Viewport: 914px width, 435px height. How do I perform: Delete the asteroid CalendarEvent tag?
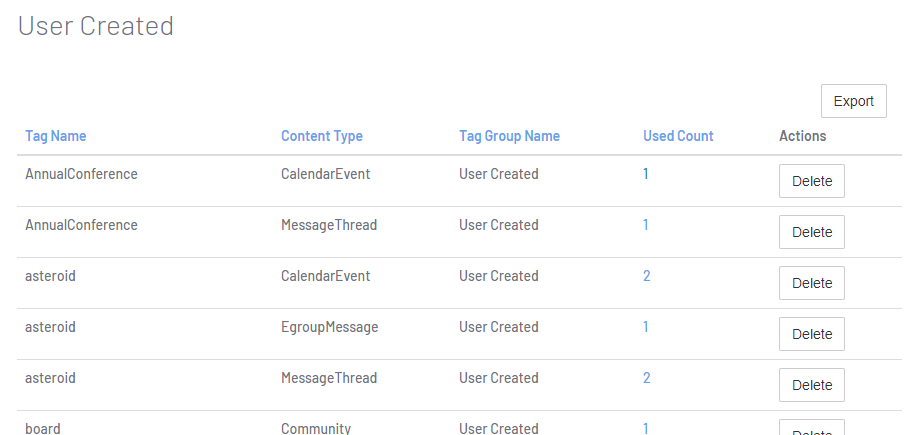tap(811, 283)
